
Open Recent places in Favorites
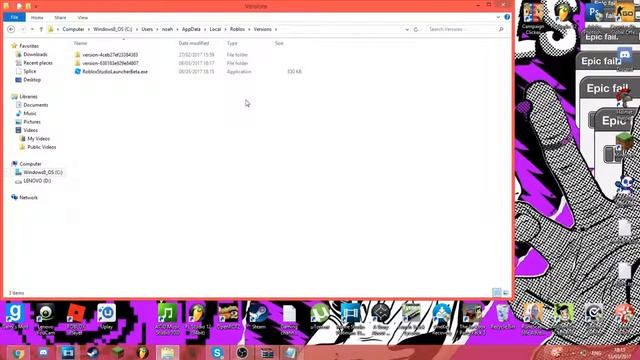tap(38, 63)
